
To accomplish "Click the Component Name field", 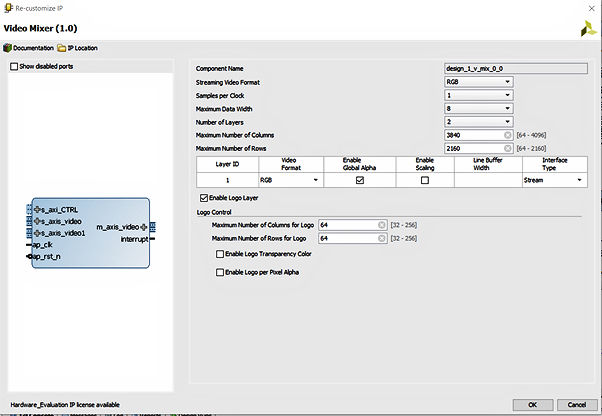I will 516,69.
